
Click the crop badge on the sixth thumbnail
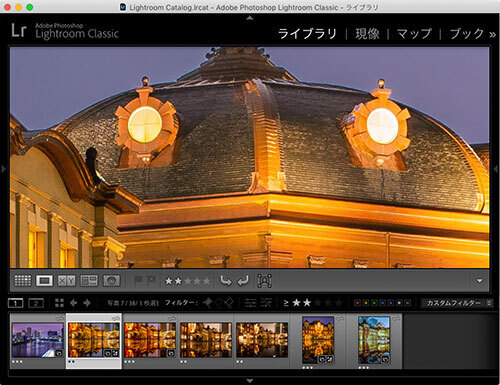coord(330,359)
